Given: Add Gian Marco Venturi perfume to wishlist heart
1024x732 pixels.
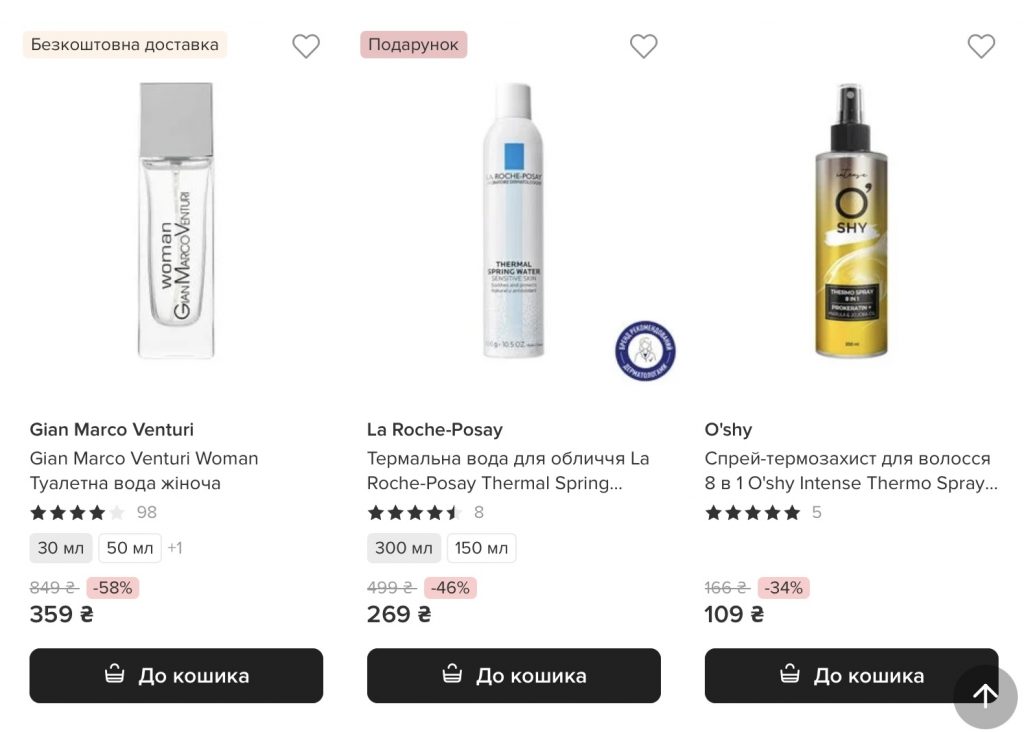Looking at the screenshot, I should [x=306, y=46].
